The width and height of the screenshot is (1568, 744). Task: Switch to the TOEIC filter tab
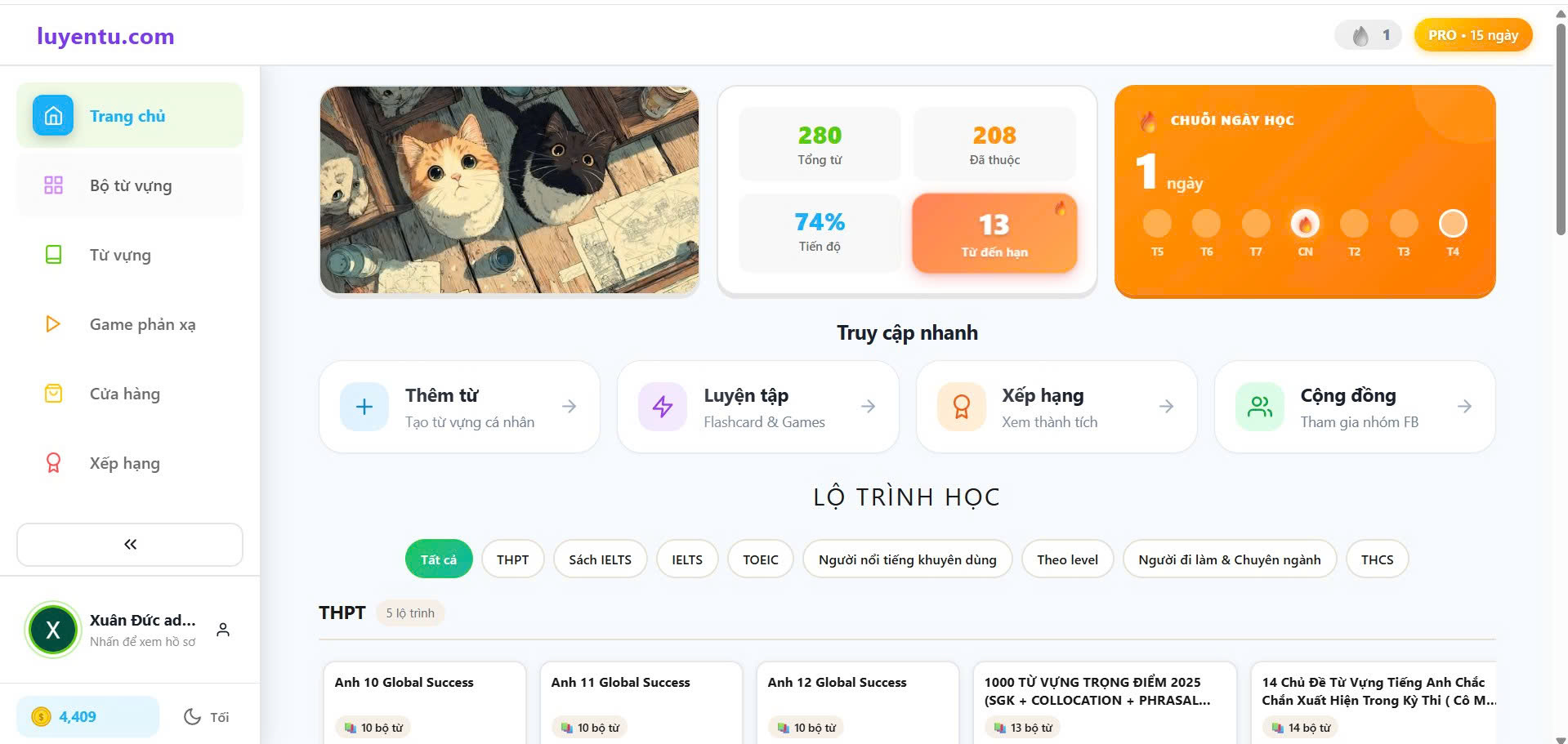click(760, 559)
